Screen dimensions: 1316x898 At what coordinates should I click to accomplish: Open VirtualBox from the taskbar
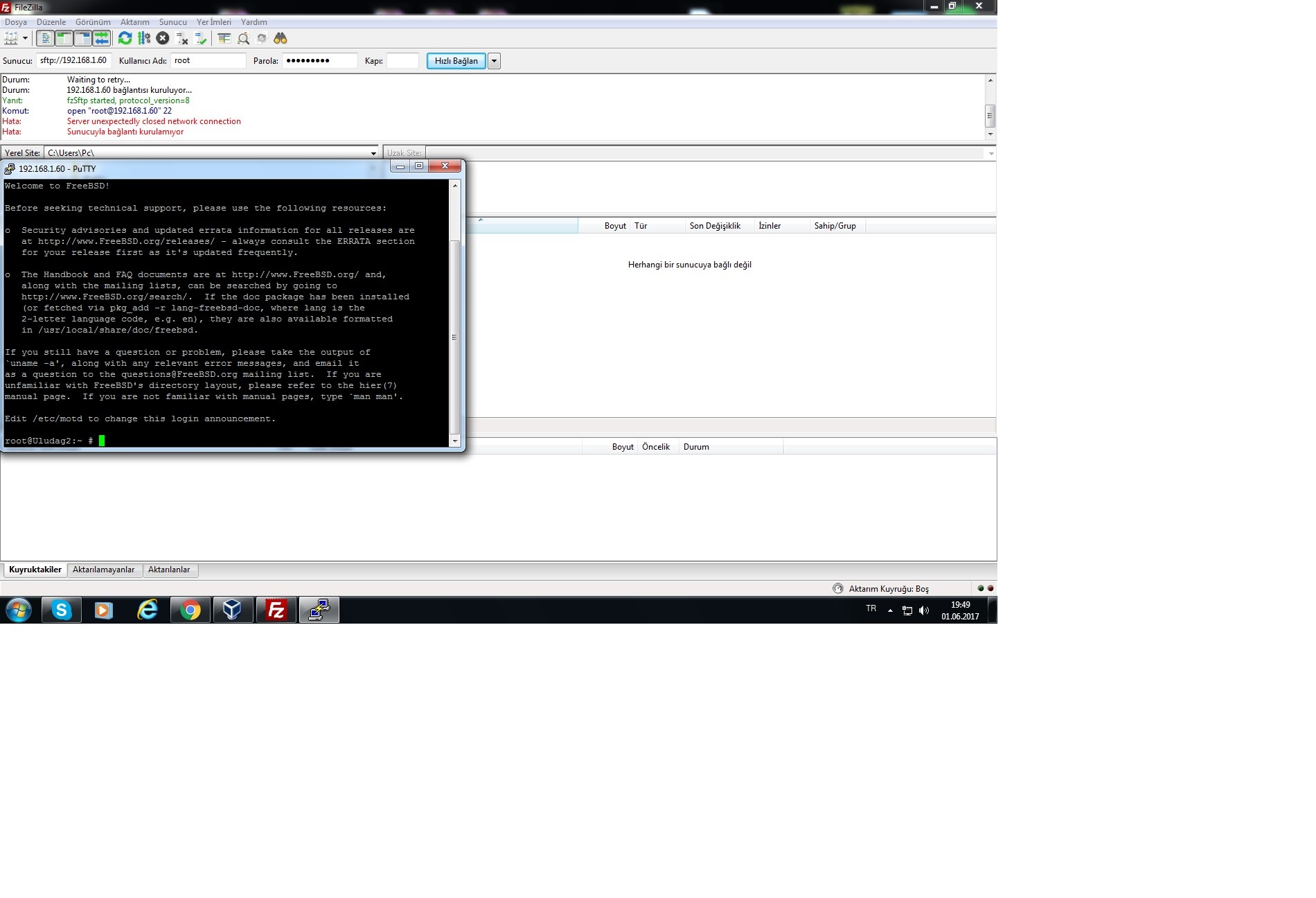[233, 610]
